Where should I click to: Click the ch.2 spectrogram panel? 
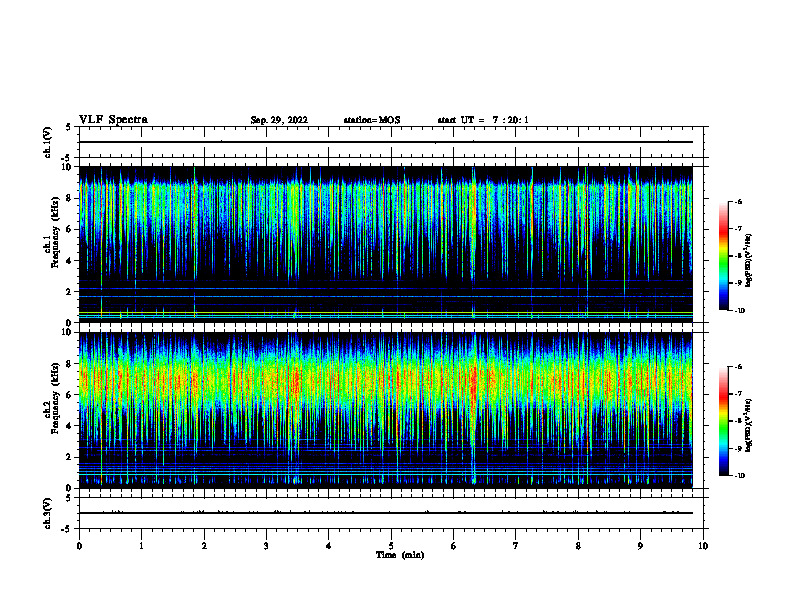pos(385,410)
